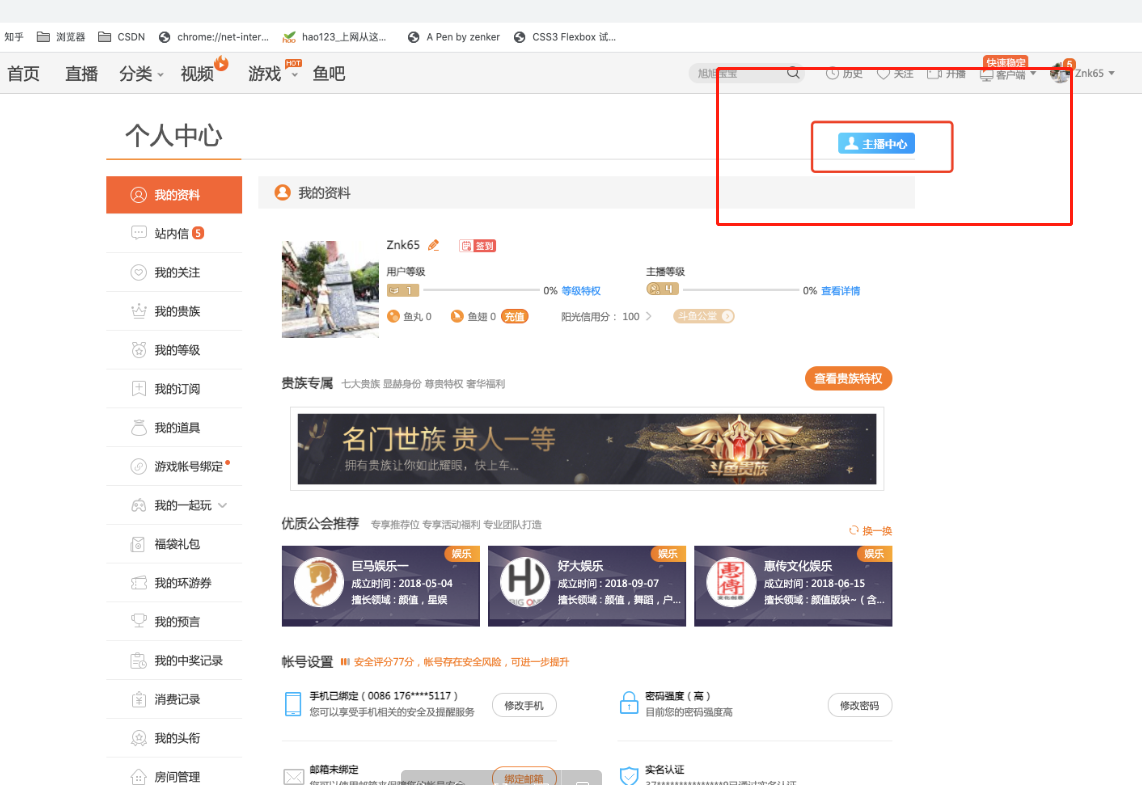Image resolution: width=1142 pixels, height=785 pixels.
Task: Click the 鱼翅 coin icon
Action: tap(457, 316)
